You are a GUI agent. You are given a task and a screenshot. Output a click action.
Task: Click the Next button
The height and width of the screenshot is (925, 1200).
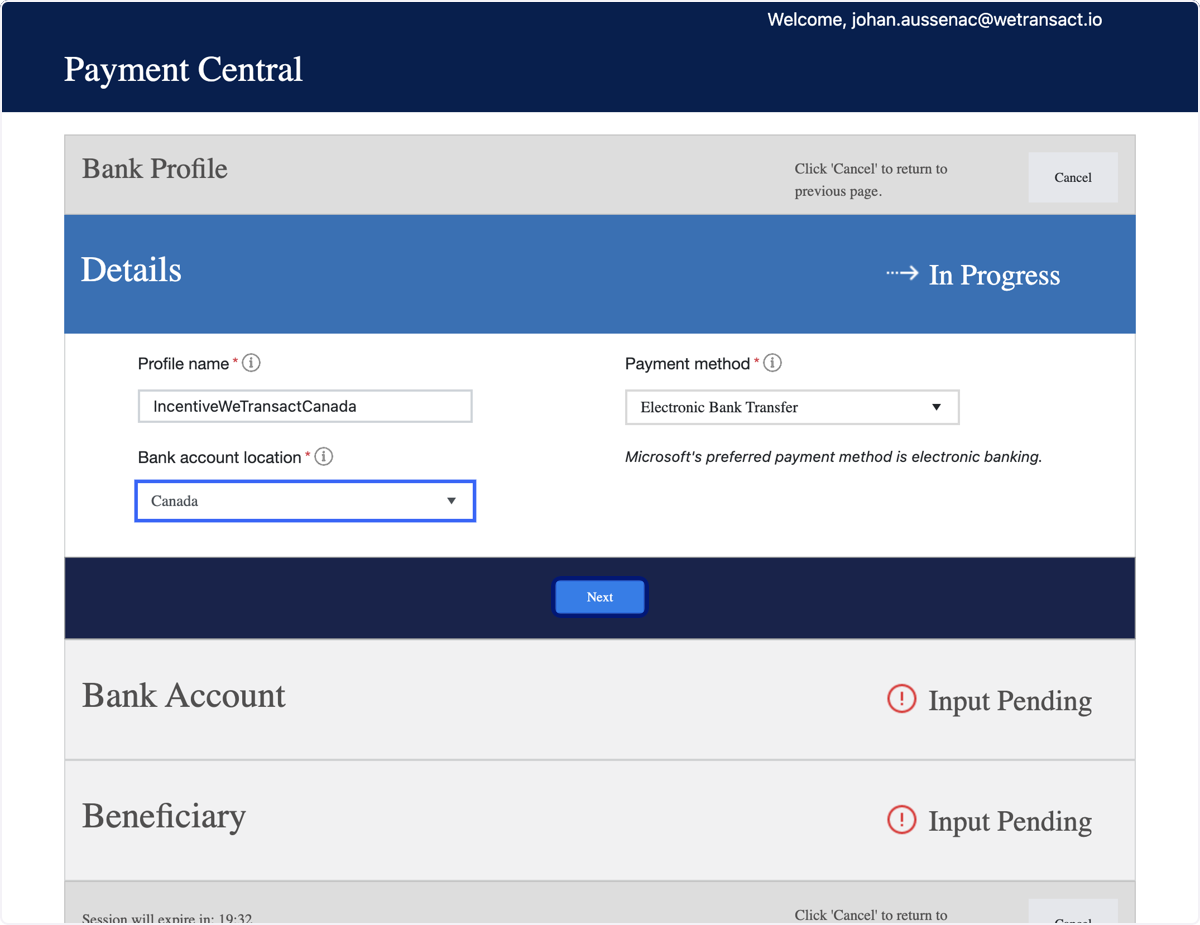(x=600, y=597)
